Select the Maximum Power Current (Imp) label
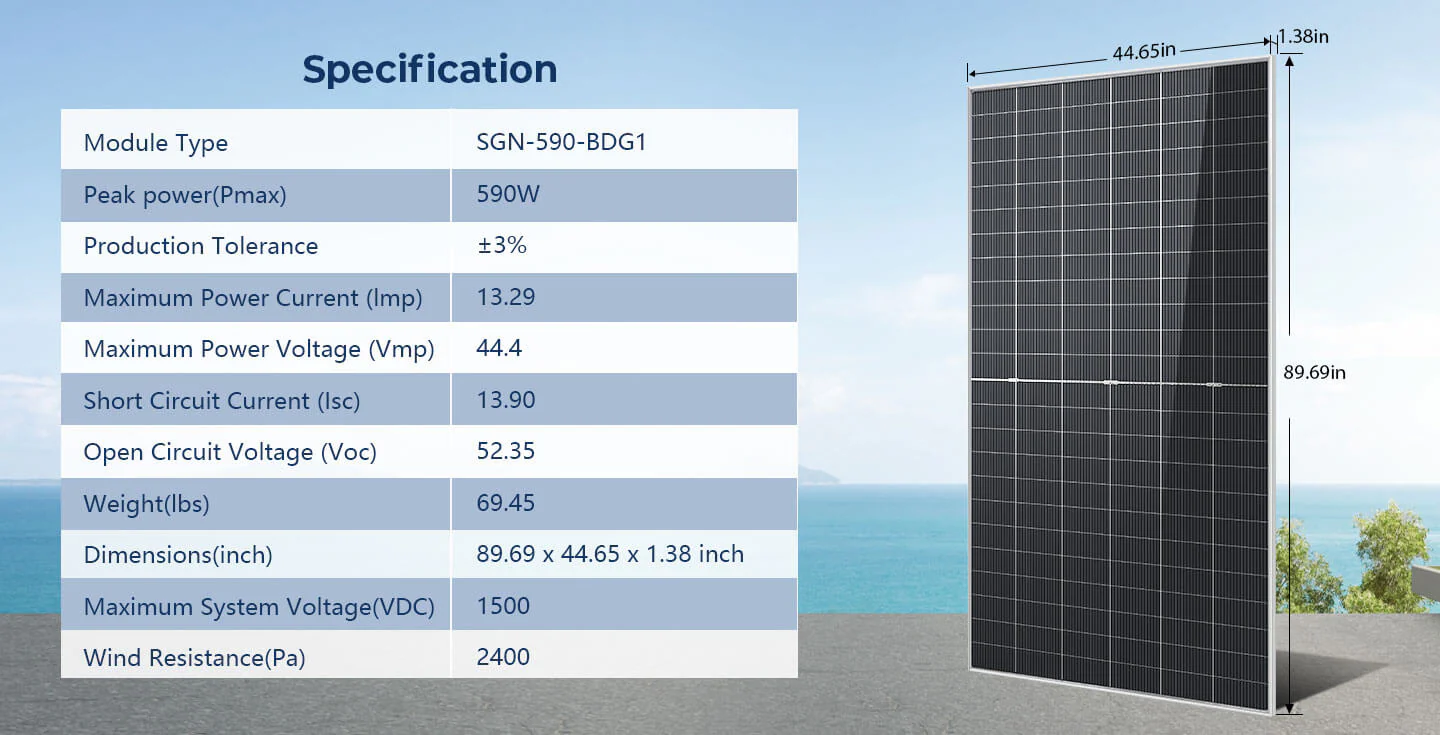 (x=253, y=298)
